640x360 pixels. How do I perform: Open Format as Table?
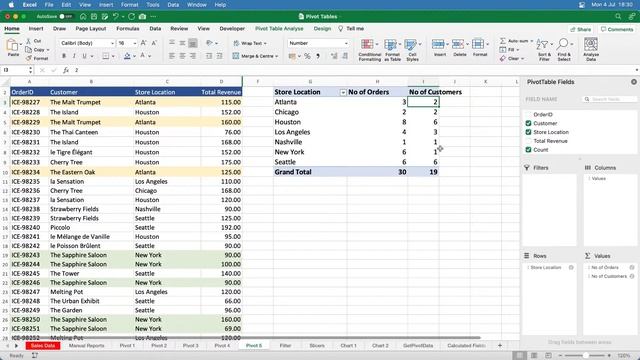click(390, 44)
